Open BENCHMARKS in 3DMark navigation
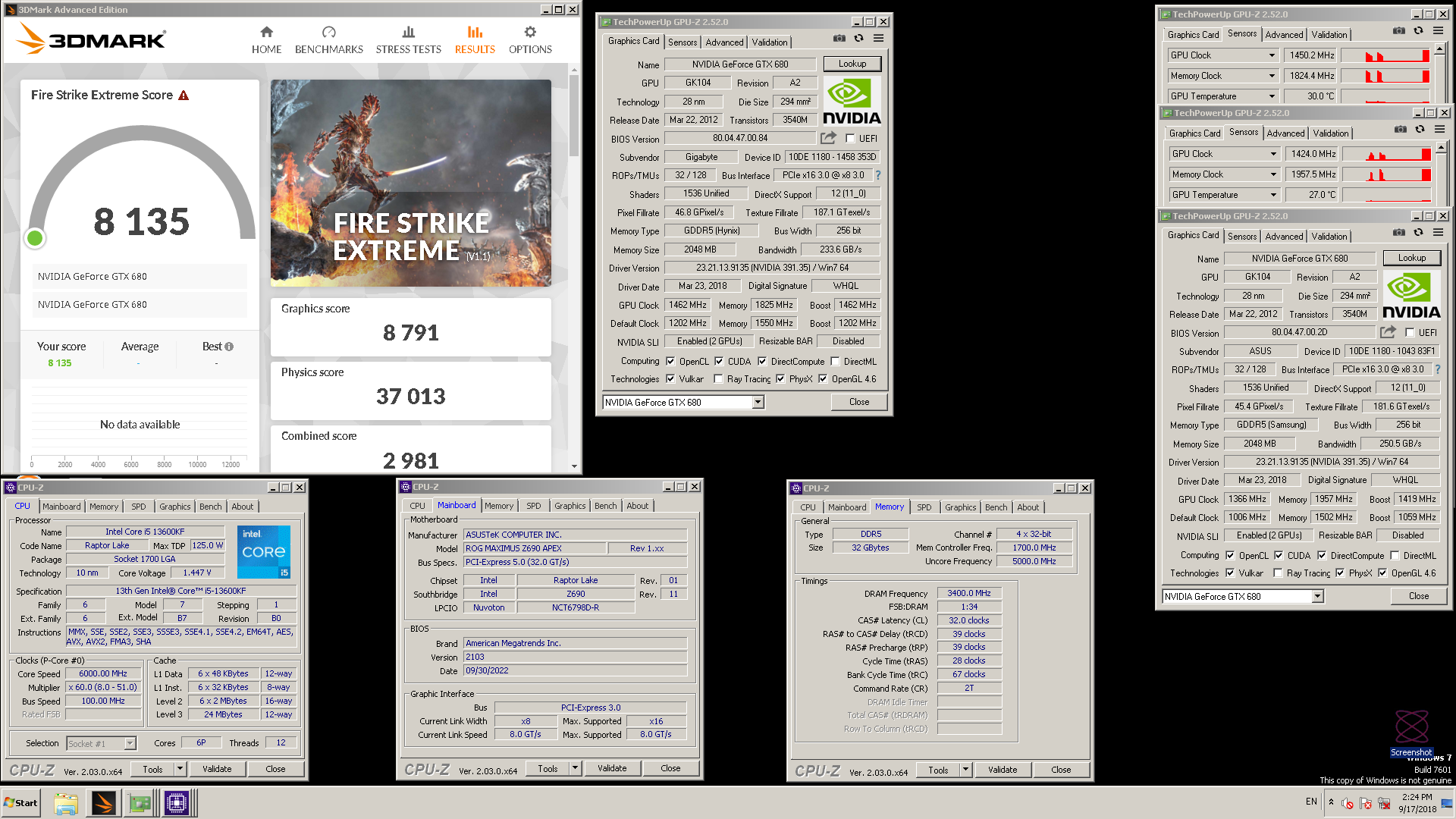The image size is (1456, 819). pyautogui.click(x=328, y=40)
